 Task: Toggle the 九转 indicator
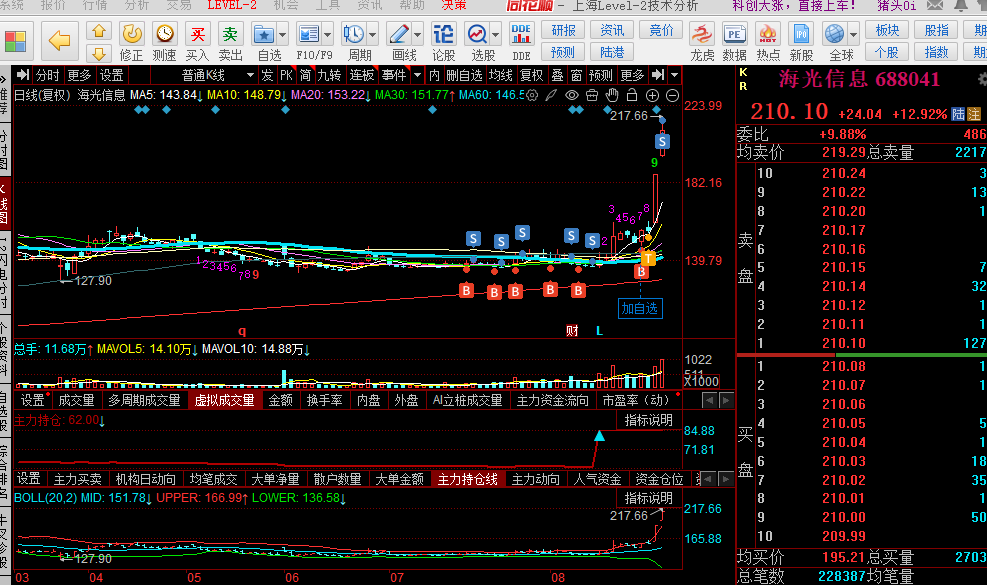329,76
